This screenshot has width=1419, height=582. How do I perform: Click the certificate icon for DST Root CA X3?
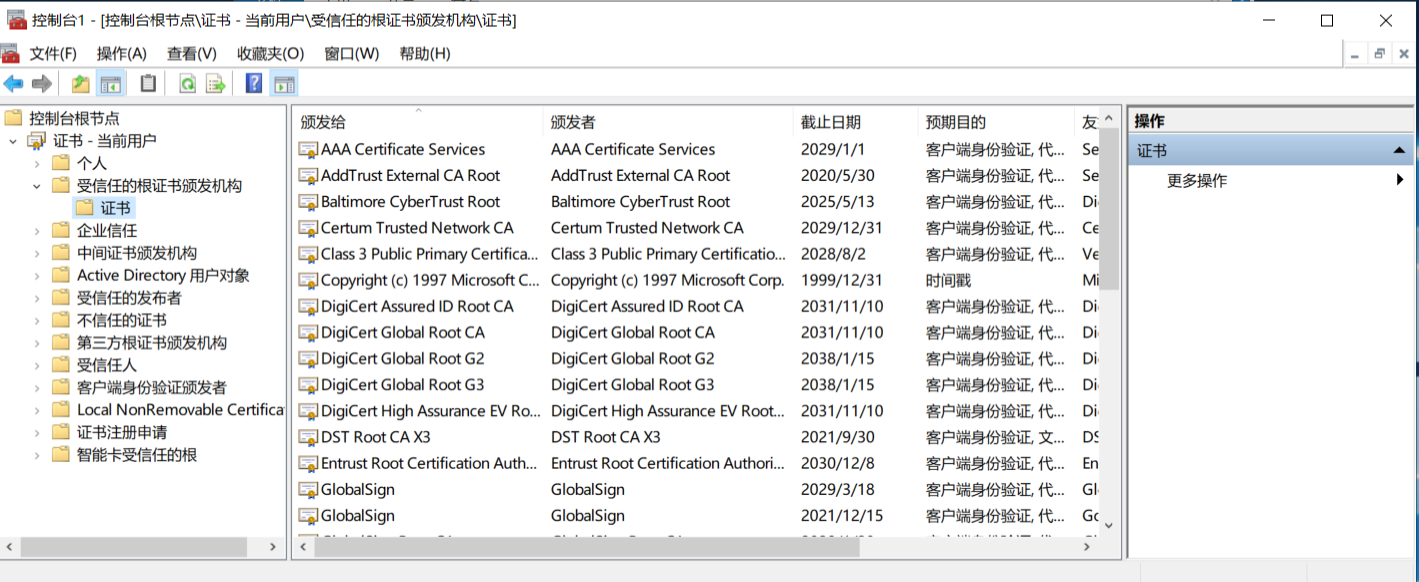[308, 437]
